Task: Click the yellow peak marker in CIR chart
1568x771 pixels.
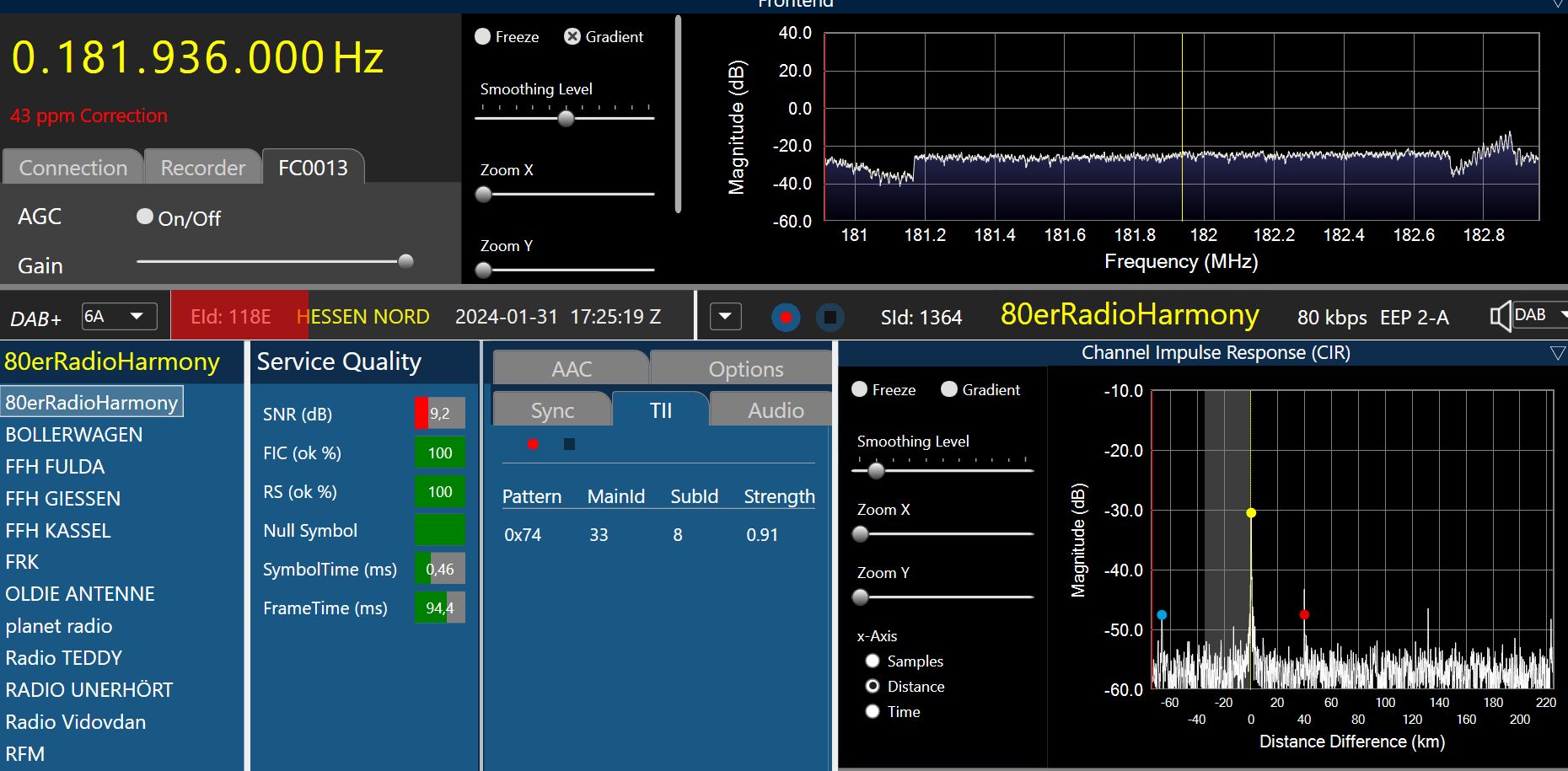Action: [1251, 512]
